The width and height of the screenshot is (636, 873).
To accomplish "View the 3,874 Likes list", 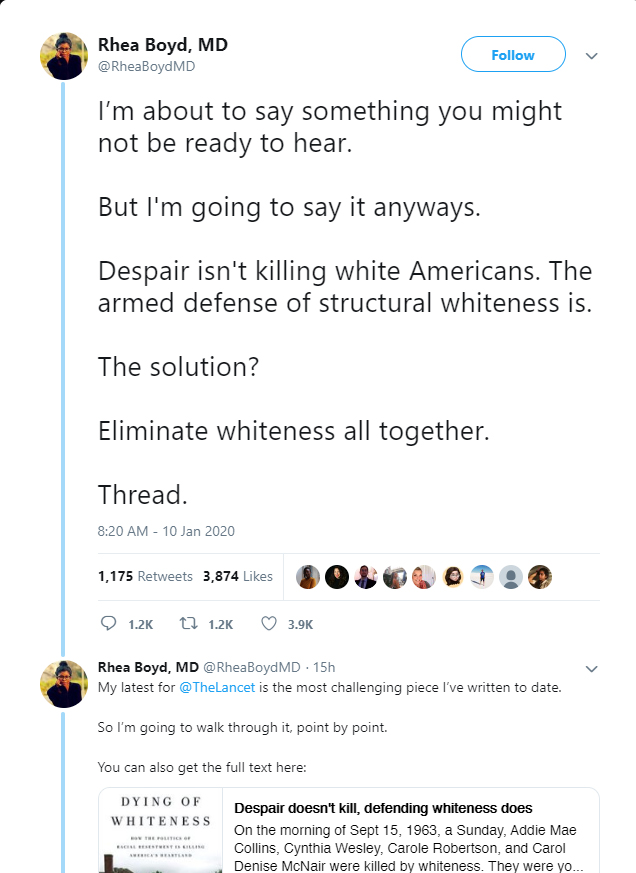I will [x=238, y=576].
